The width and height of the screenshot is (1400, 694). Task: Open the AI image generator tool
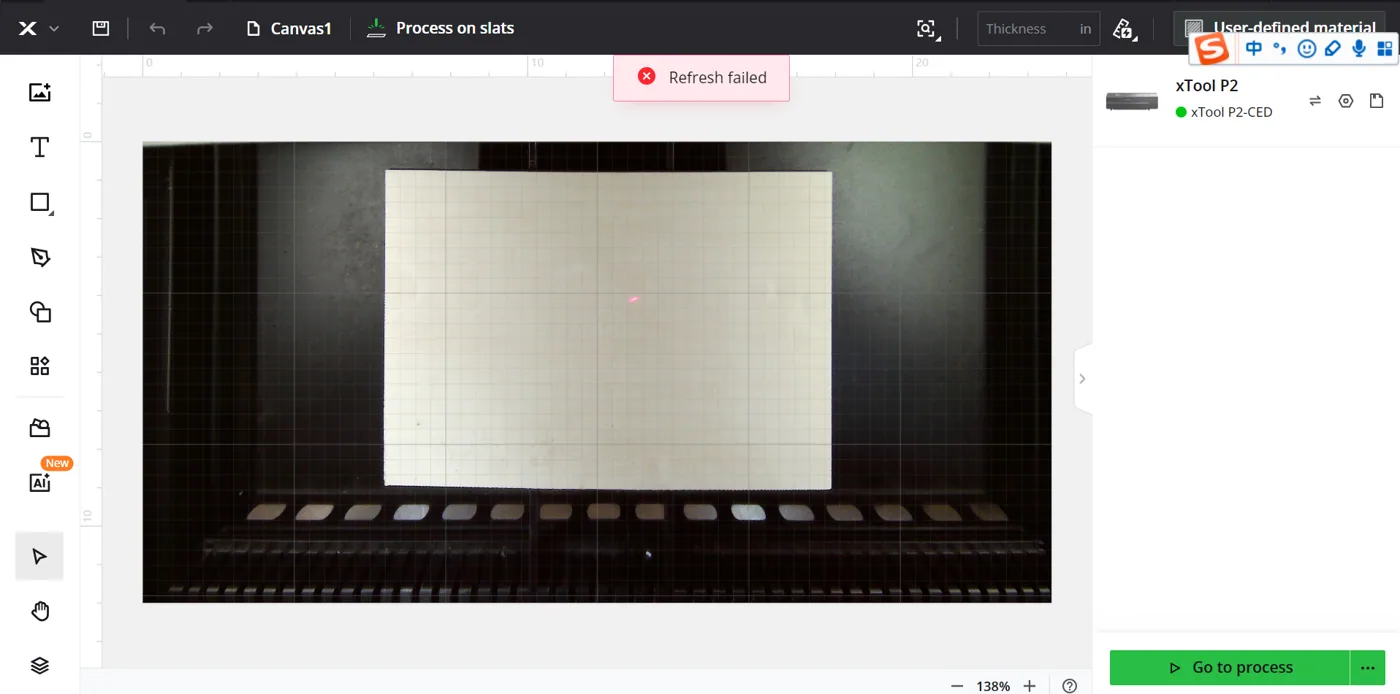pos(40,483)
